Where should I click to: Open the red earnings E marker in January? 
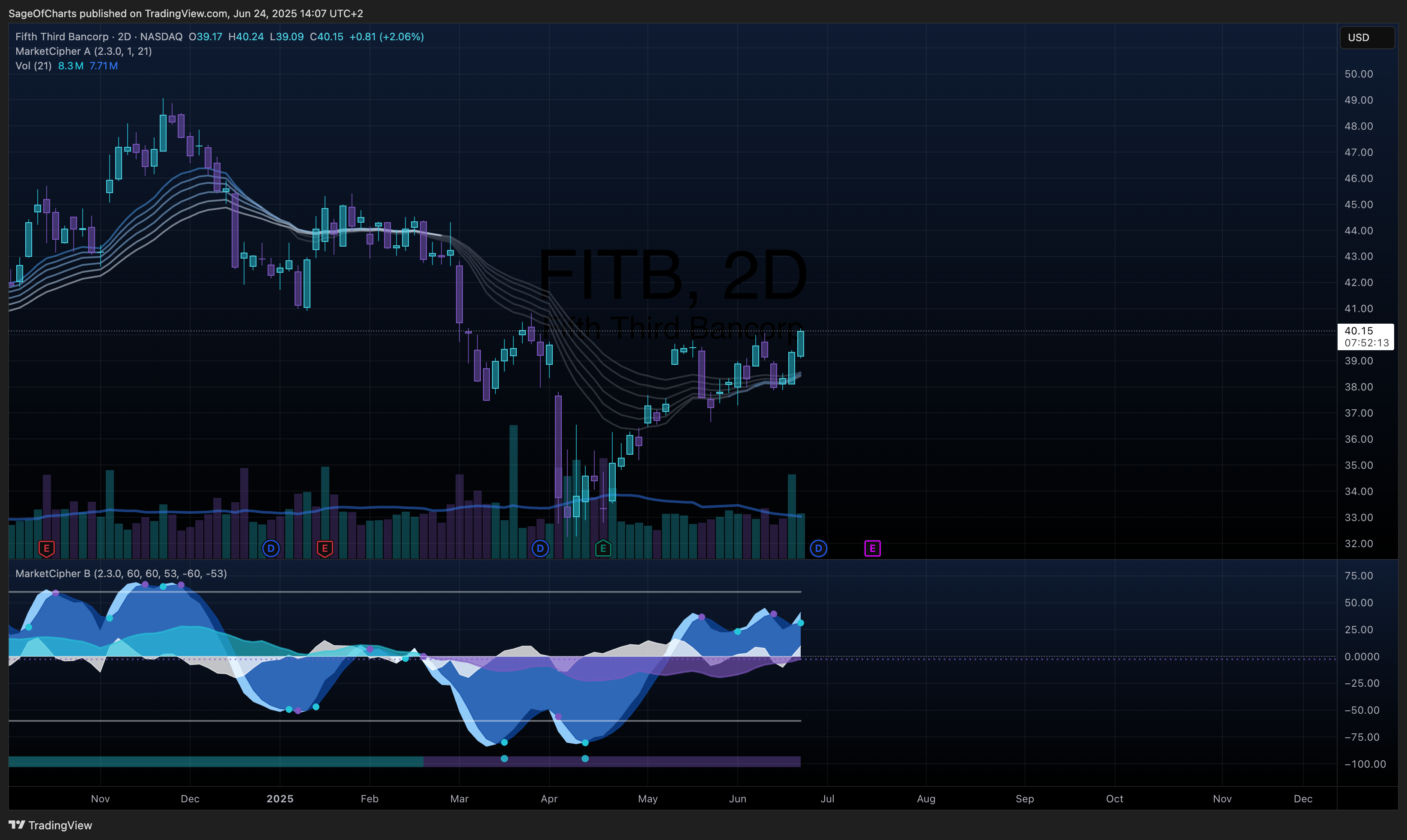(325, 548)
